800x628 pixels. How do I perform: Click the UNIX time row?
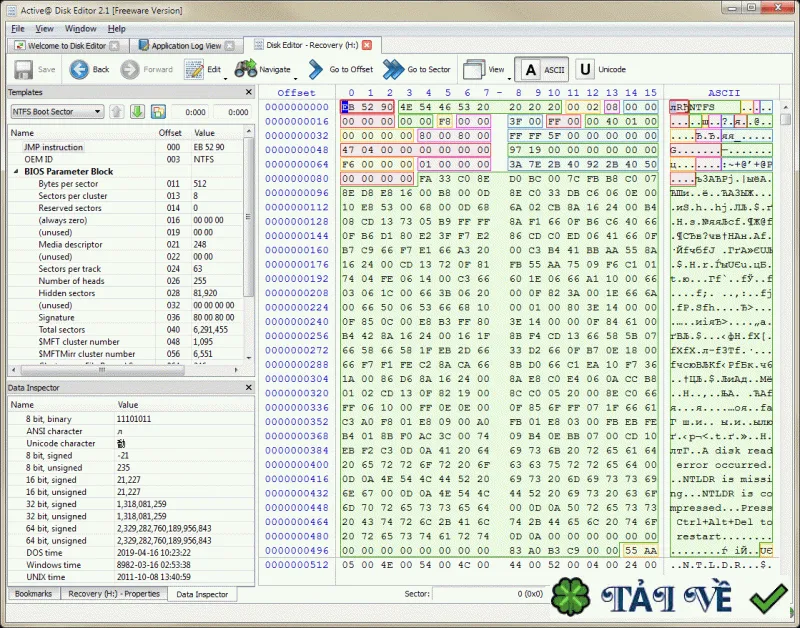tap(131, 577)
